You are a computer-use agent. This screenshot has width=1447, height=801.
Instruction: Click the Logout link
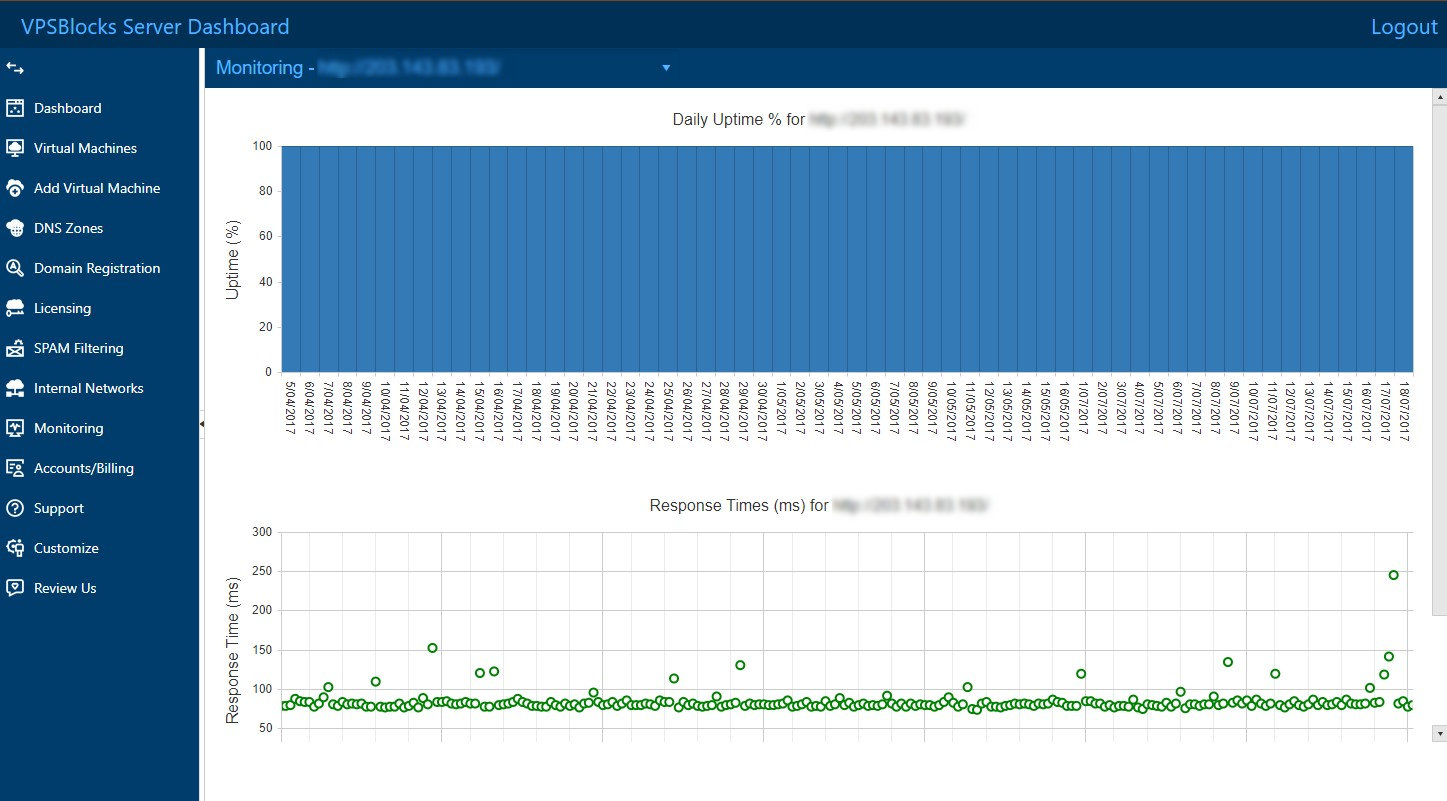1403,26
